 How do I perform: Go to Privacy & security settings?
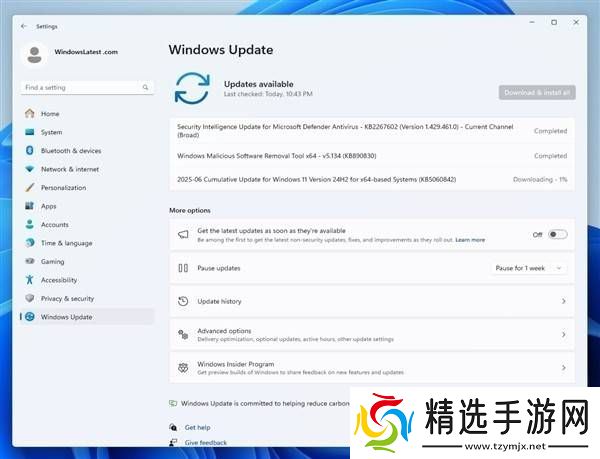coord(67,298)
